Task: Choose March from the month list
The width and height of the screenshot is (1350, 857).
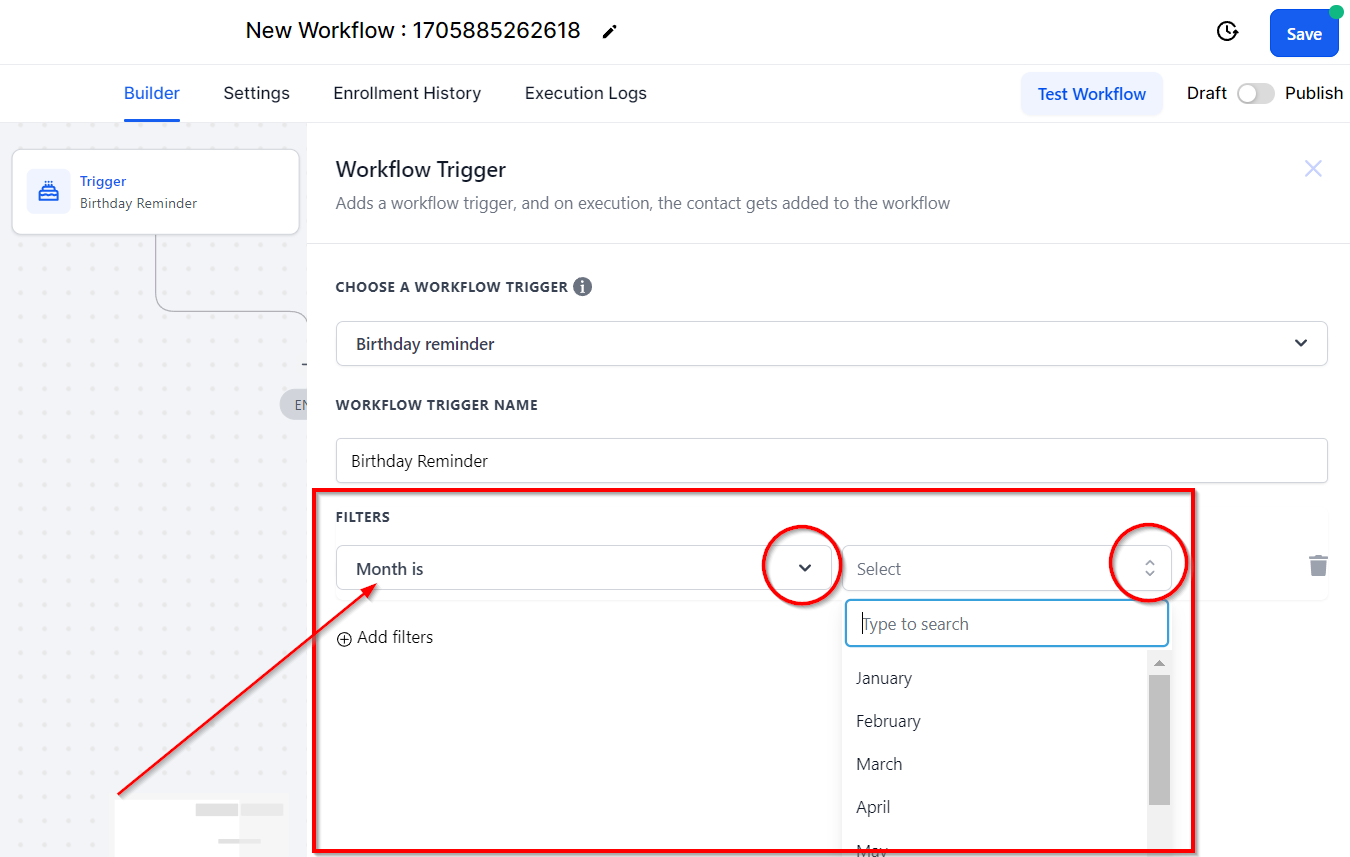Action: point(879,764)
